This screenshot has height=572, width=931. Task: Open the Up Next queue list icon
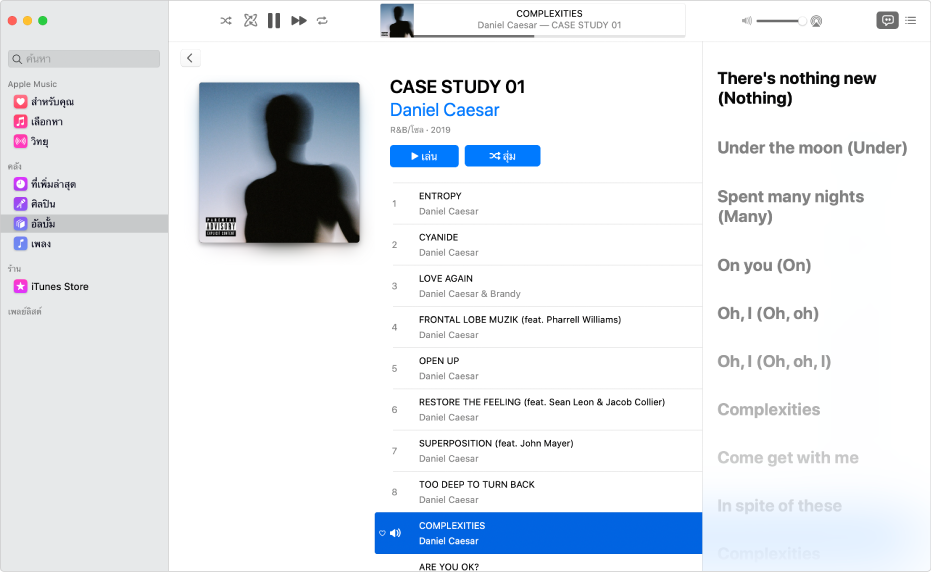click(911, 20)
